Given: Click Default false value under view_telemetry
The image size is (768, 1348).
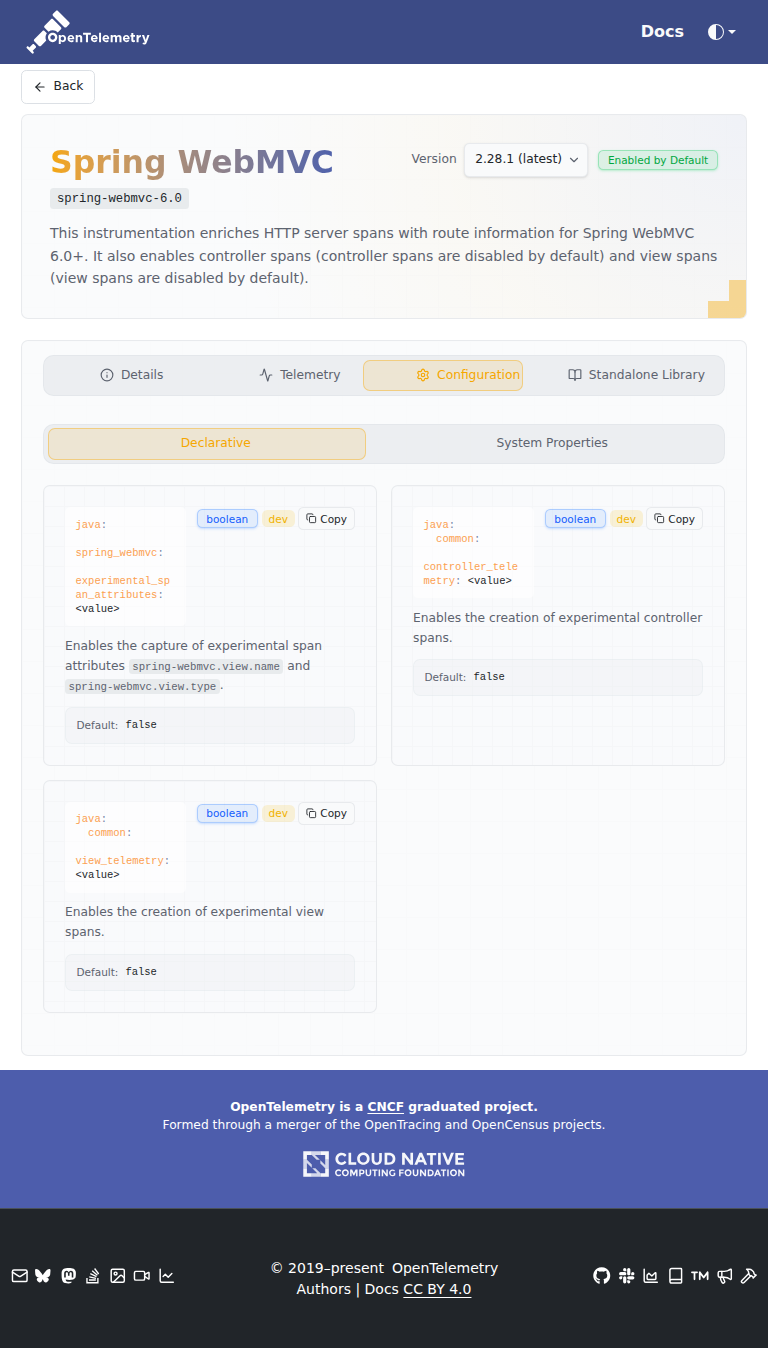Looking at the screenshot, I should (x=210, y=972).
